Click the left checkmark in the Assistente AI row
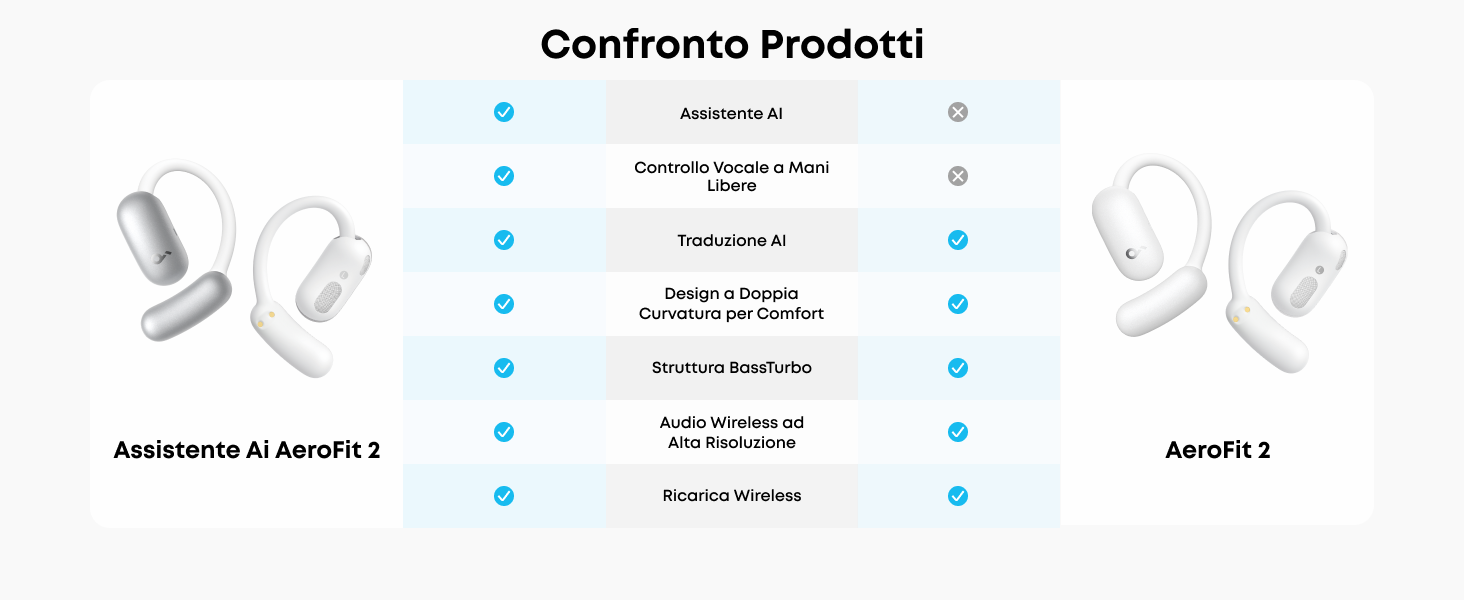The height and width of the screenshot is (600, 1464). (504, 112)
